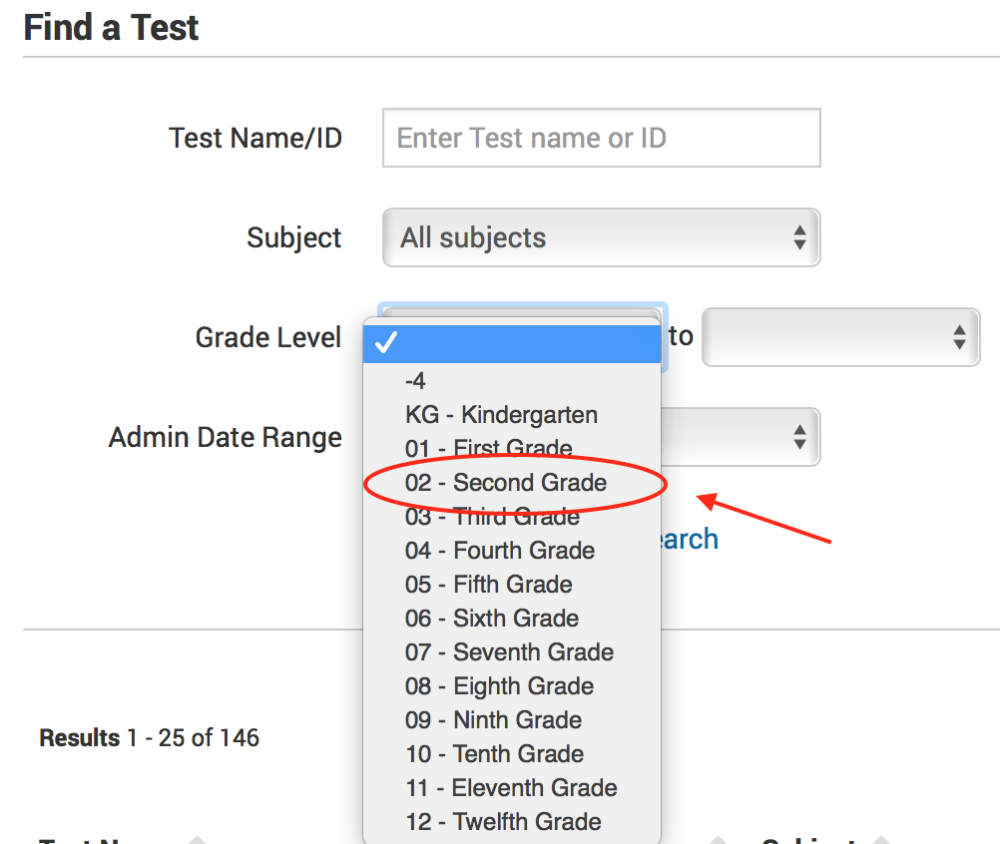Select the -4 grade option
The height and width of the screenshot is (844, 1000).
tap(410, 380)
